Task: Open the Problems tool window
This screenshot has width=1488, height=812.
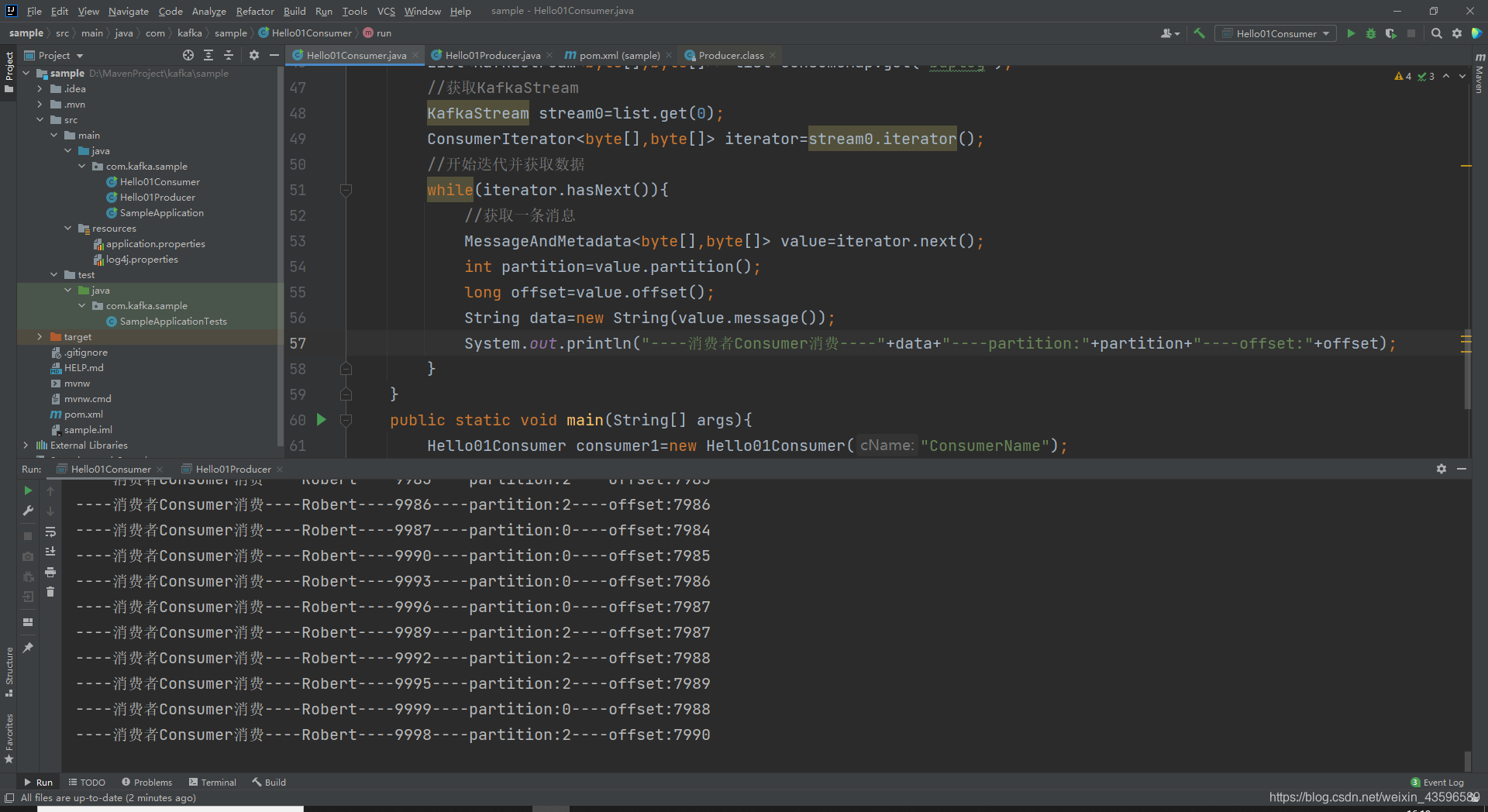Action: 147,782
